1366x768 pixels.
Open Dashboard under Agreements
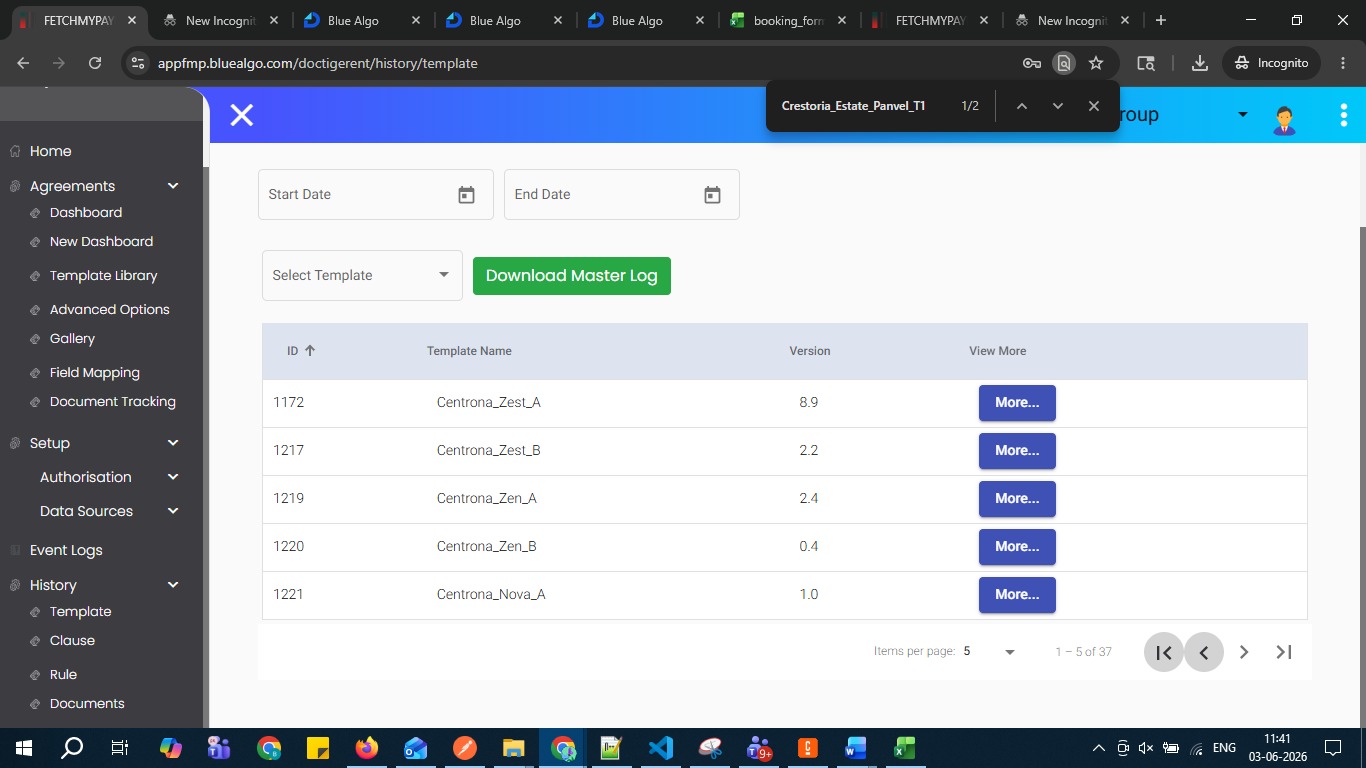point(86,212)
